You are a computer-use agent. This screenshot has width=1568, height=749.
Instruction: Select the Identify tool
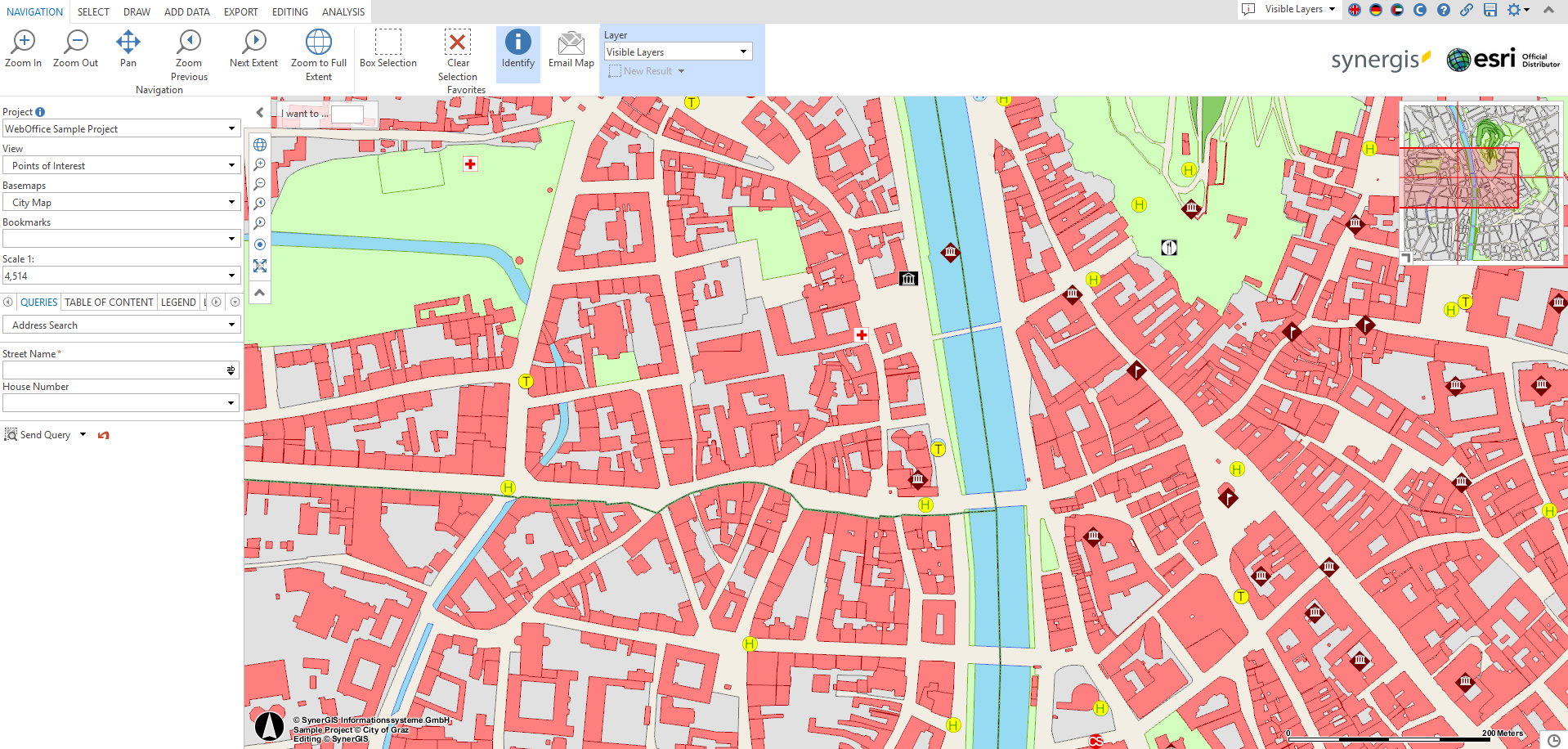(517, 49)
